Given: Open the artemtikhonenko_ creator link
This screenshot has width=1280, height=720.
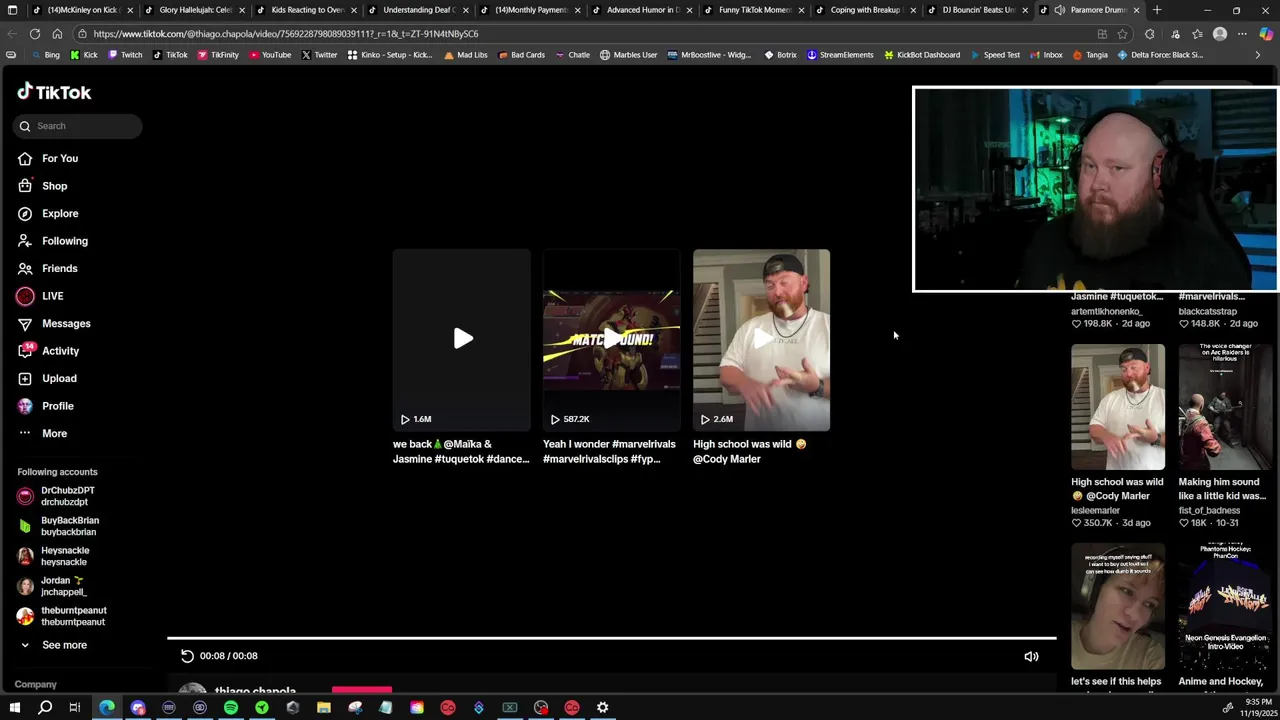Looking at the screenshot, I should 1106,311.
